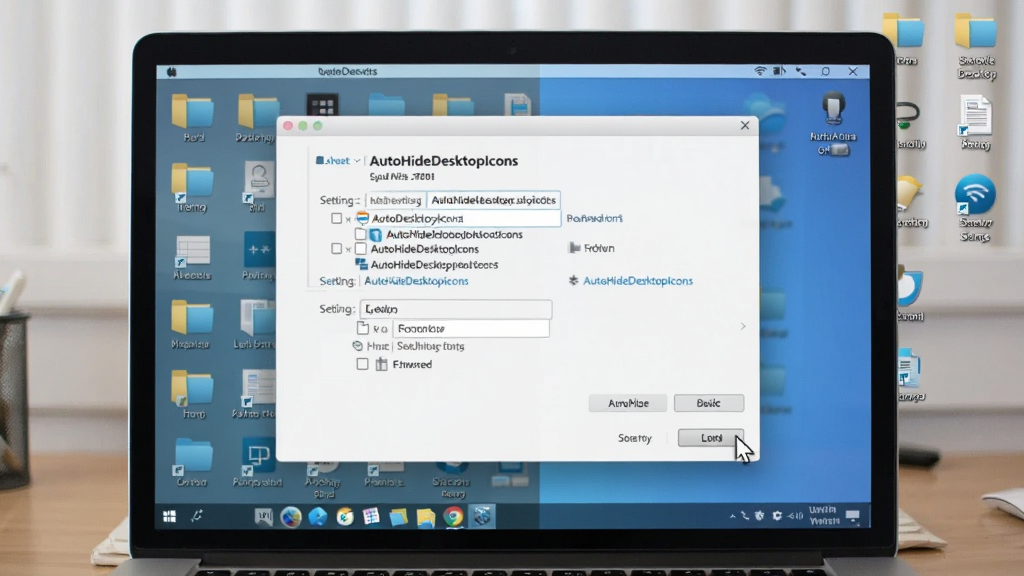Click the AutoHise button

pos(628,403)
